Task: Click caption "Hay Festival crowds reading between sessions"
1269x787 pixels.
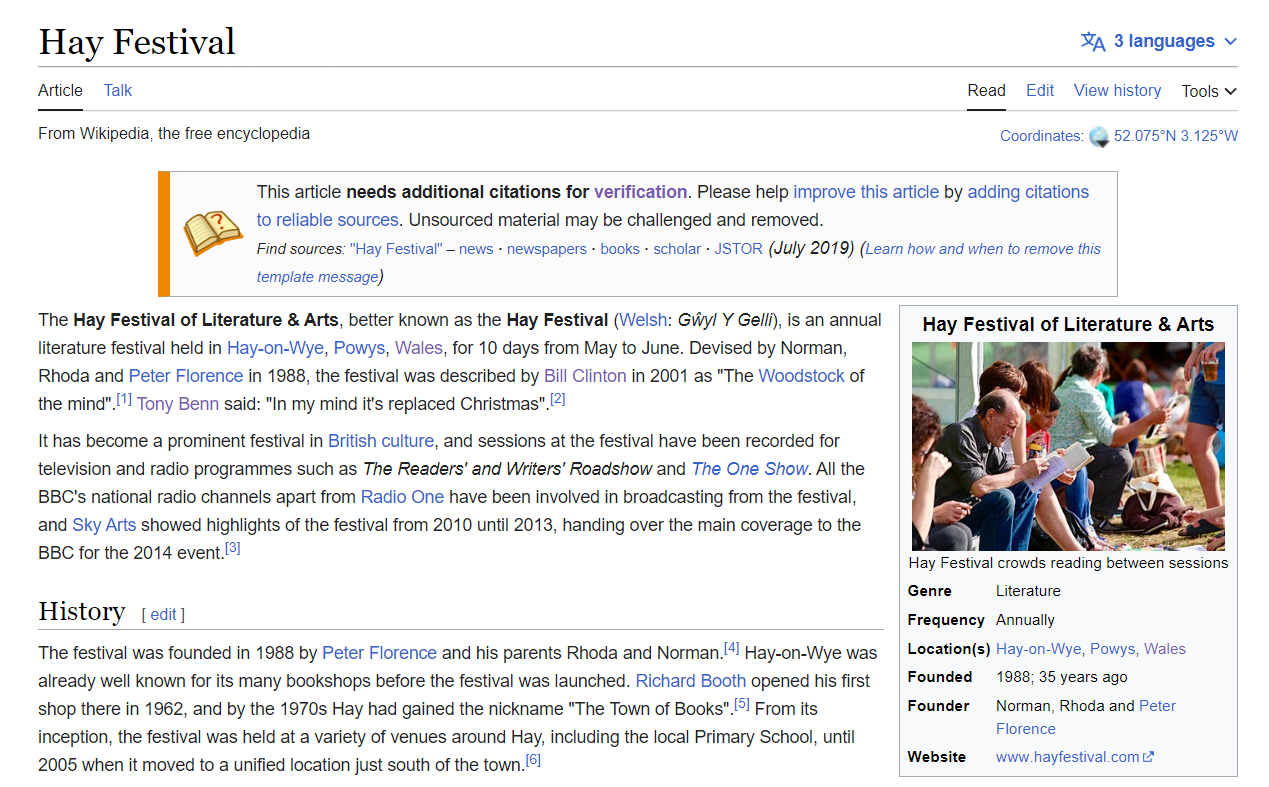Action: [1068, 563]
